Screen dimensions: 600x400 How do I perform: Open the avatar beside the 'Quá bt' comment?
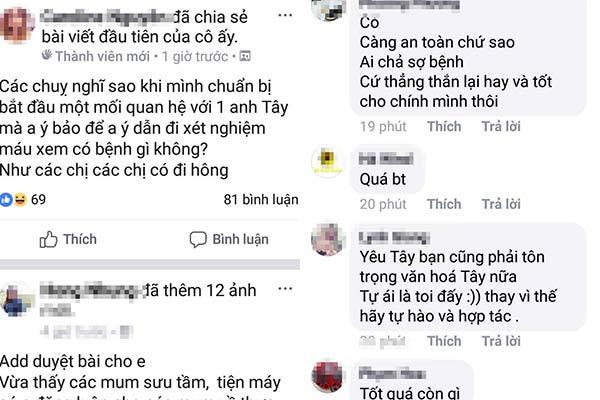tap(327, 162)
